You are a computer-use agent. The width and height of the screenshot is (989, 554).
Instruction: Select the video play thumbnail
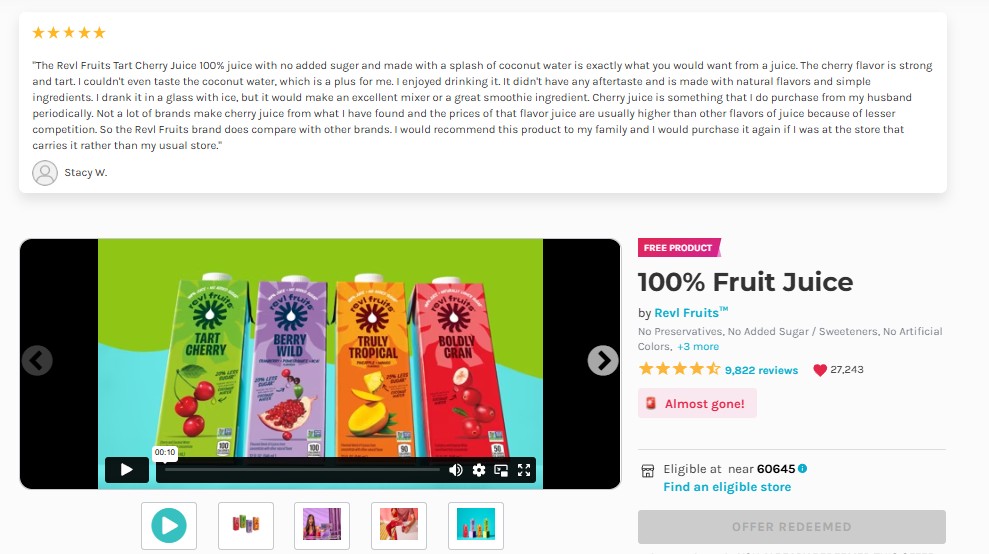[169, 526]
